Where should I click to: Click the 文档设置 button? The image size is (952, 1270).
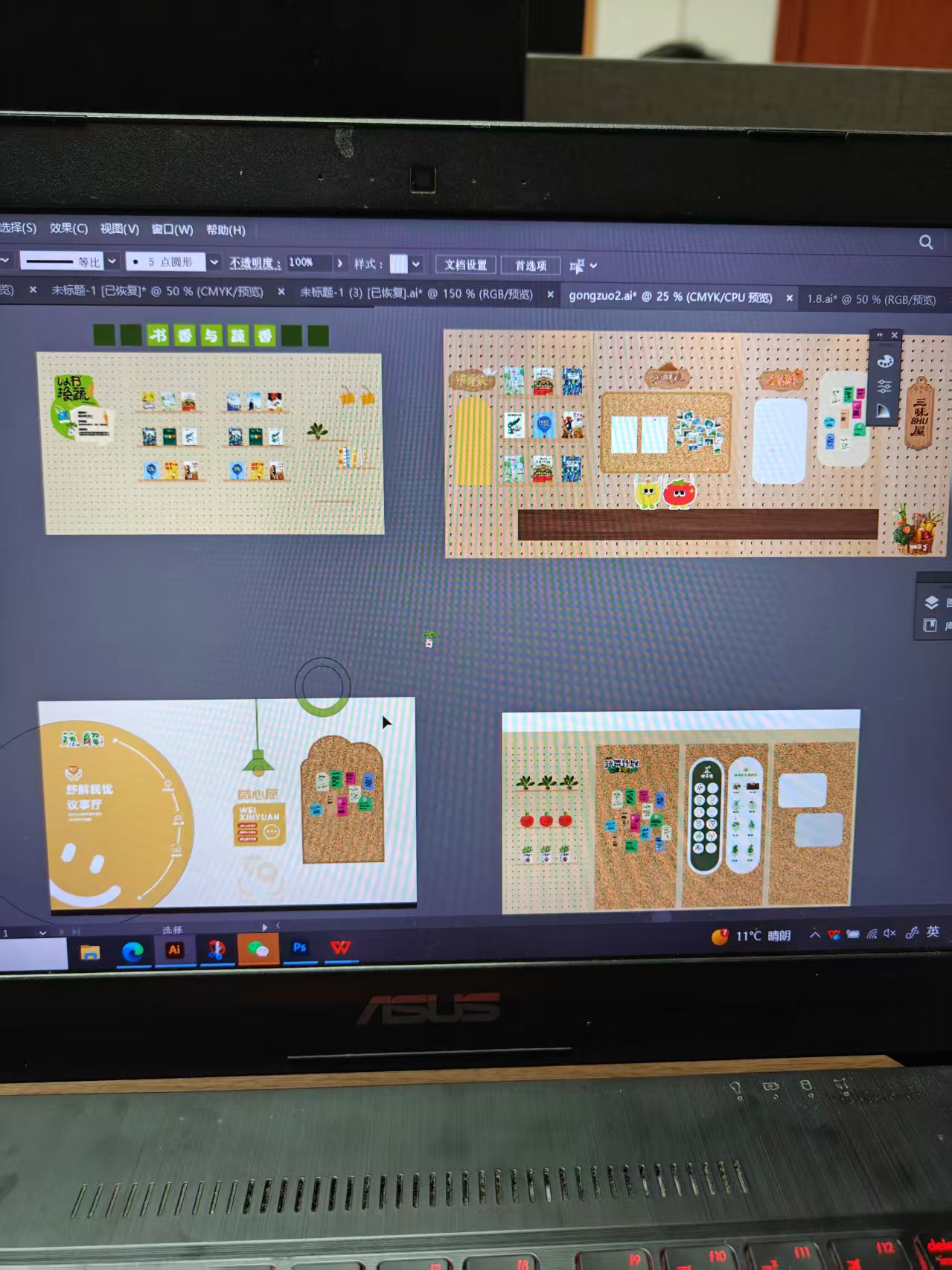[x=466, y=265]
